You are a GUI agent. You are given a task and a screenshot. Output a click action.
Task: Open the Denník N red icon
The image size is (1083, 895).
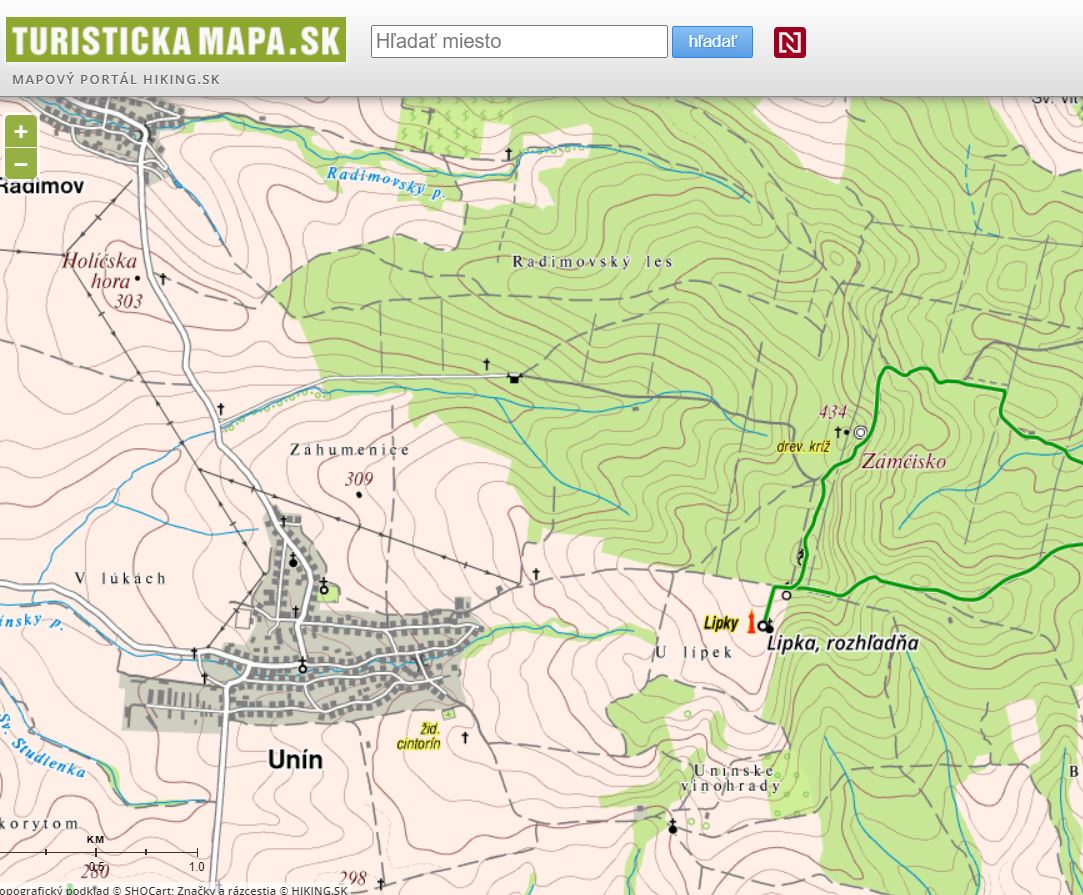pyautogui.click(x=789, y=42)
